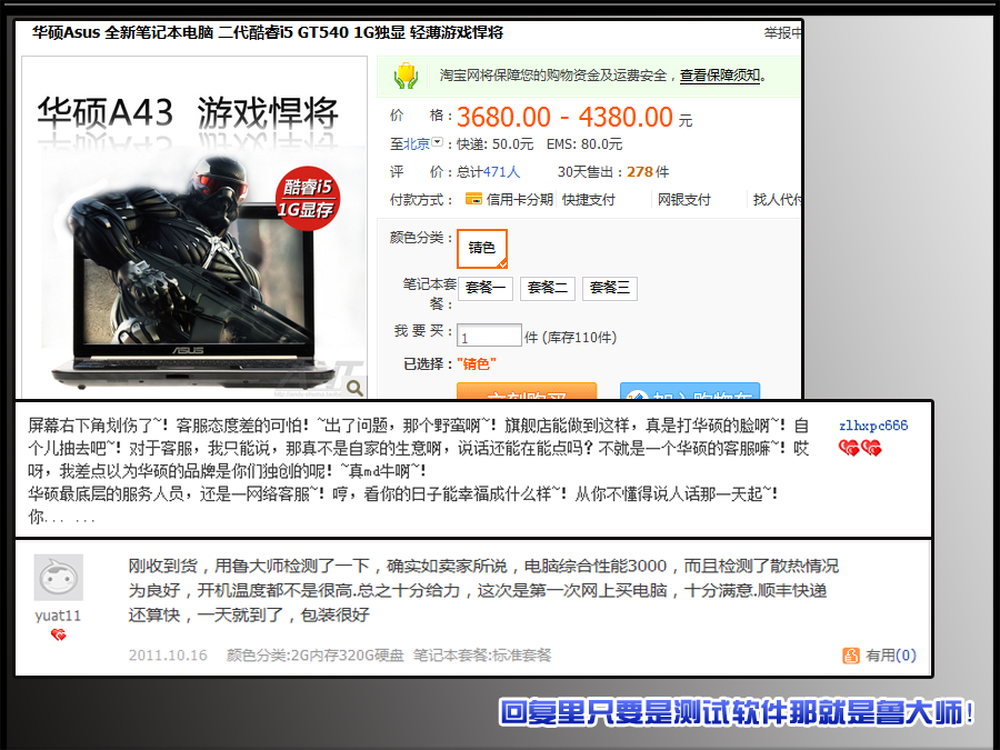Choose package 套餐一
Image resolution: width=1000 pixels, height=750 pixels.
[485, 288]
